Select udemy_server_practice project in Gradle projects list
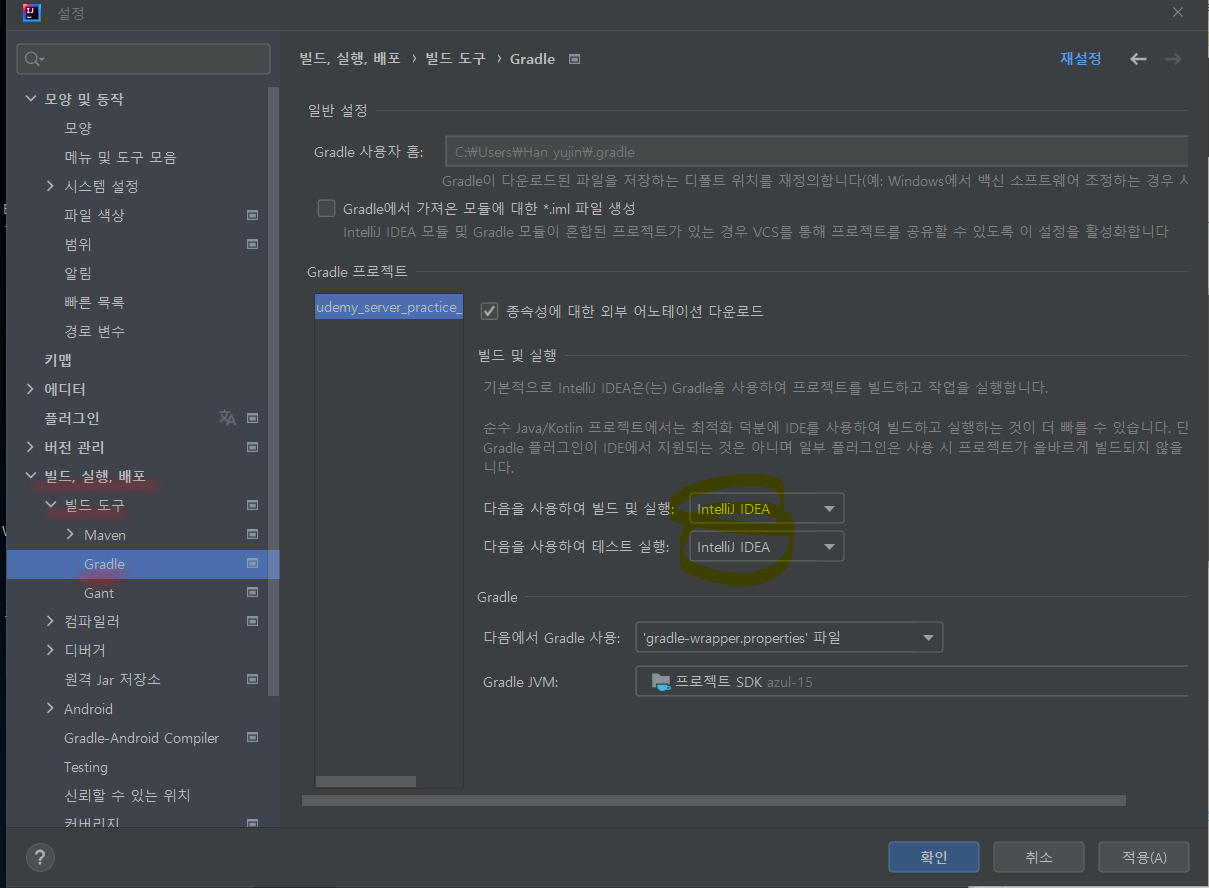 pos(389,307)
